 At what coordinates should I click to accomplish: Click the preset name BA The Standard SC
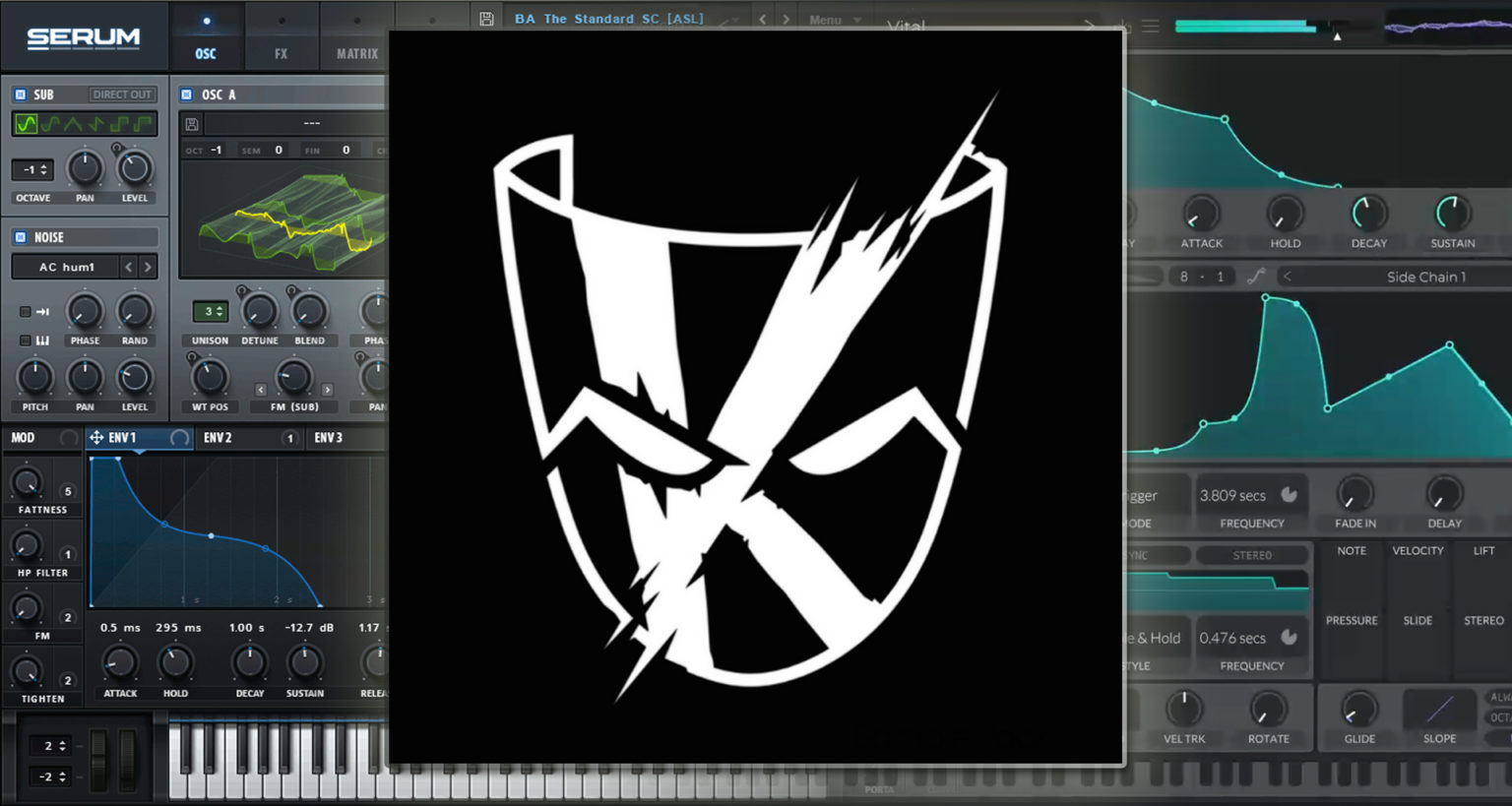tap(609, 19)
